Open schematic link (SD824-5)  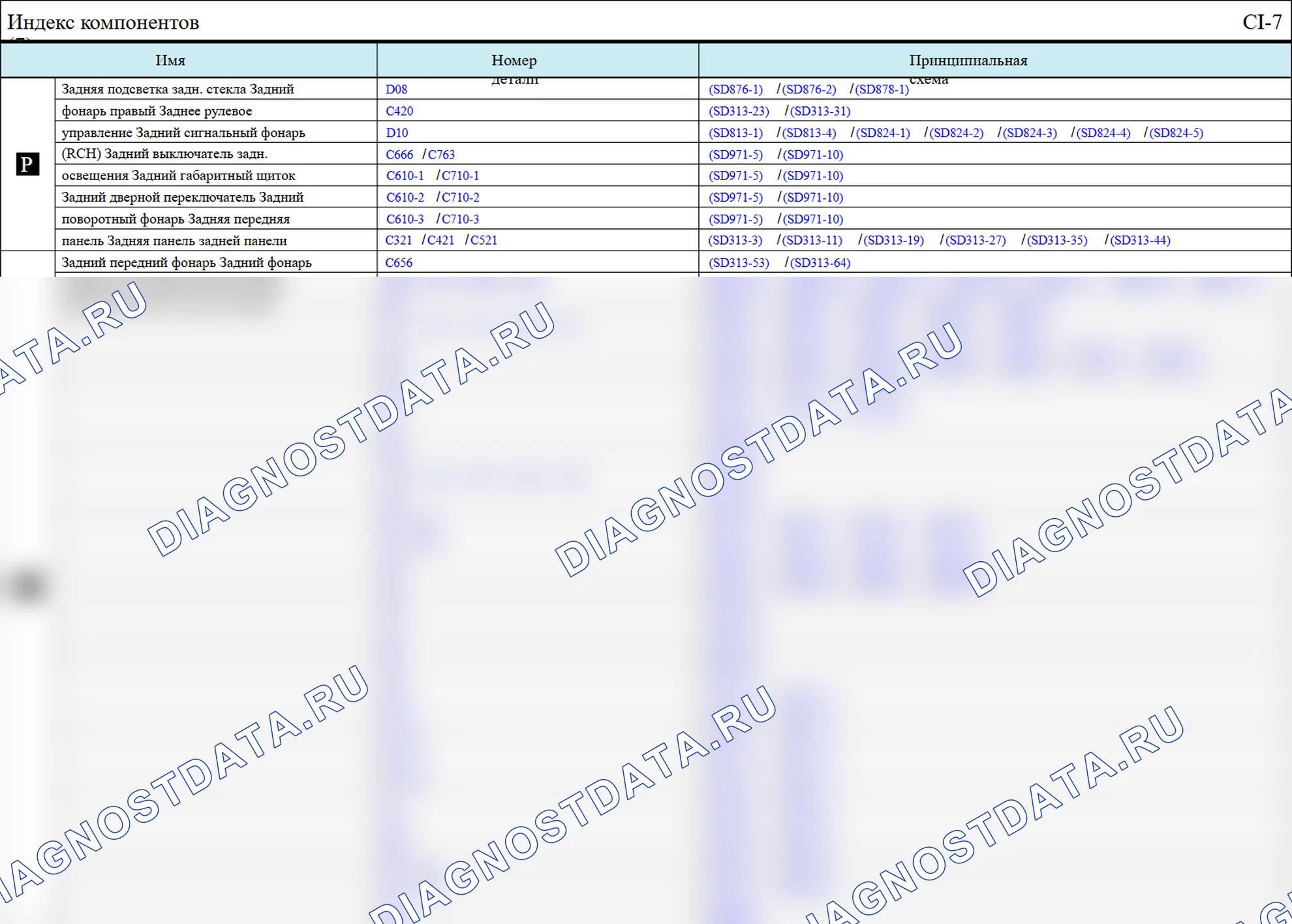coord(1177,133)
